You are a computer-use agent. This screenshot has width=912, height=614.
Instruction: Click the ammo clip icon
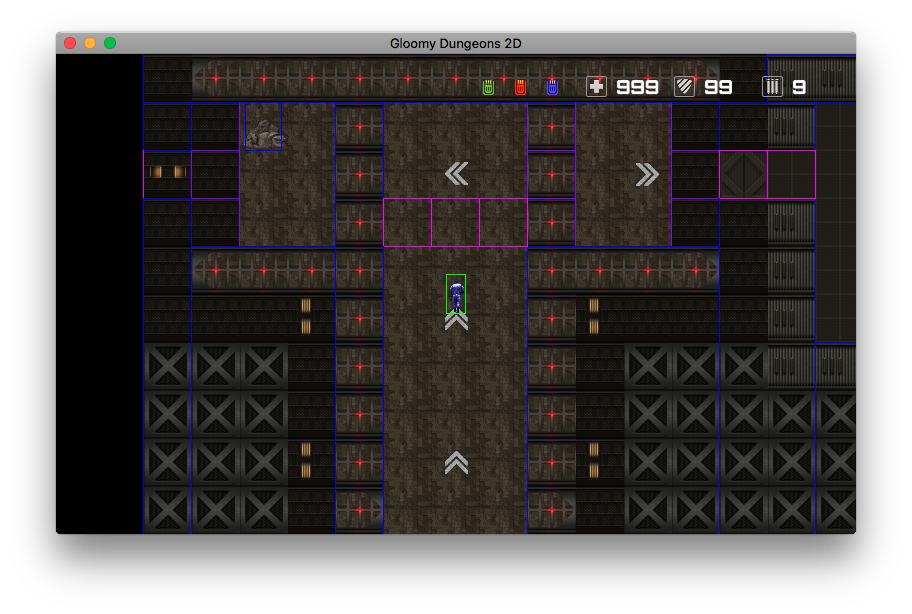point(772,87)
